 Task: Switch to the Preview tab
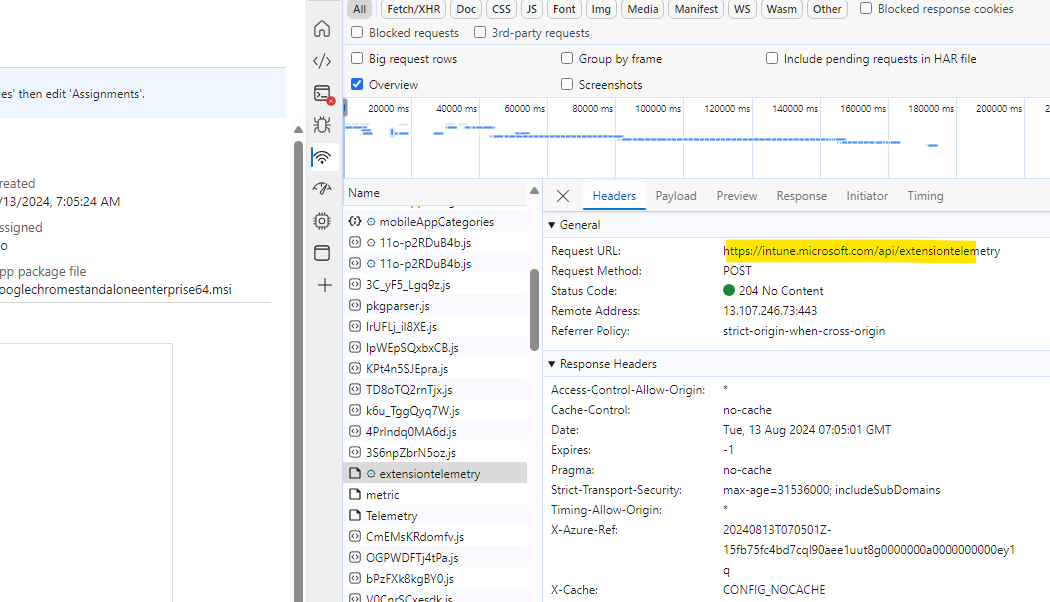click(737, 196)
